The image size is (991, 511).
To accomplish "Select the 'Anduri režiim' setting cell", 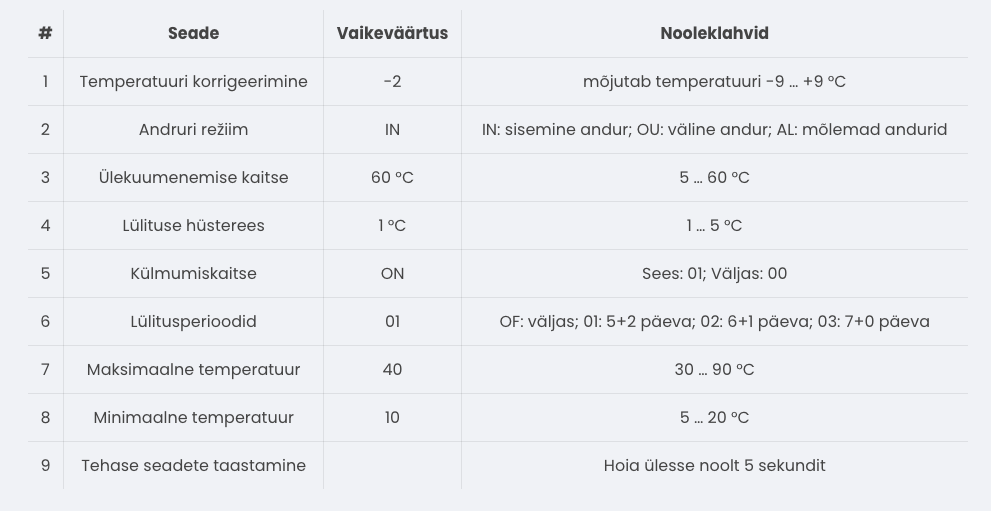I will 193,129.
